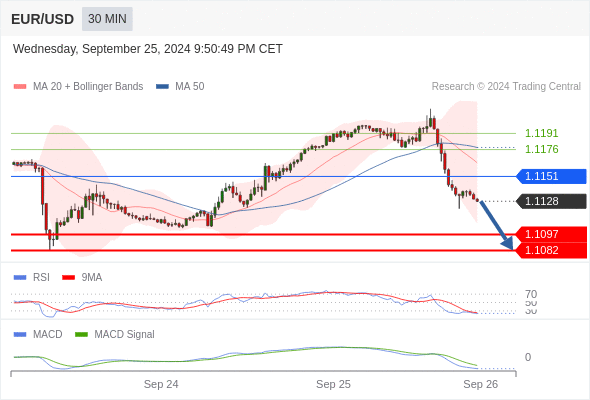Click the EUR/USD pair title

(43, 19)
